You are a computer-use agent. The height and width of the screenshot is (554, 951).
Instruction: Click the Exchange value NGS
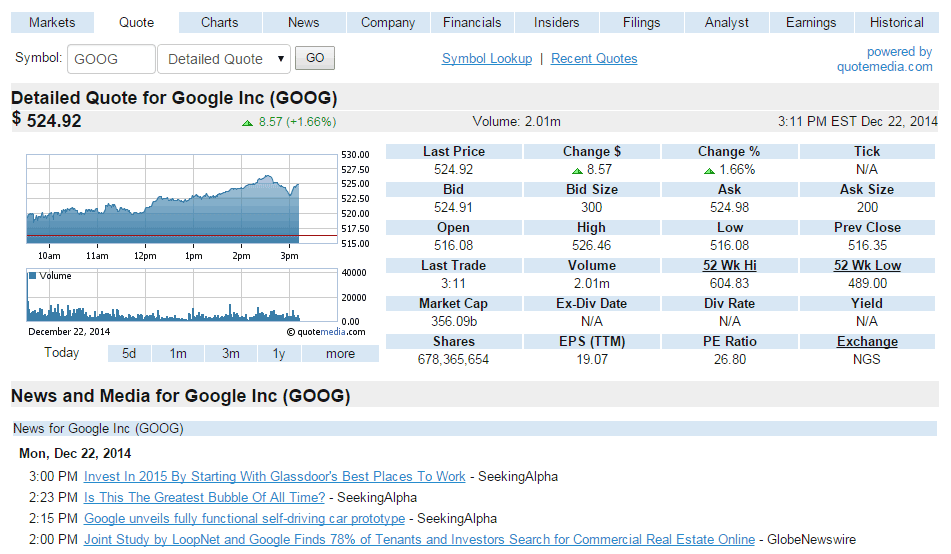tap(867, 360)
